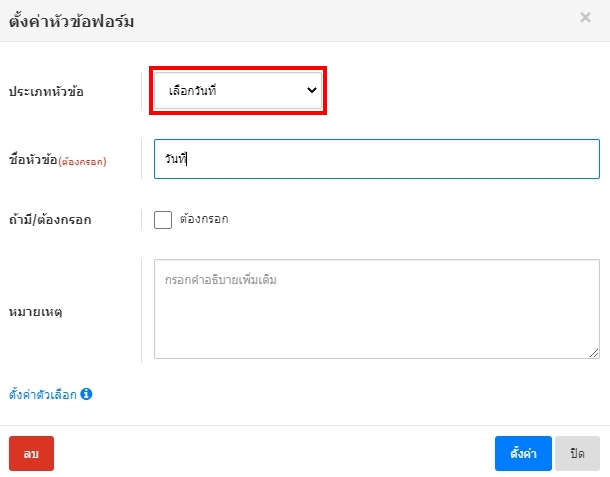The image size is (610, 477).
Task: Click the chevron arrow on the เลือกวันที่ select
Action: coord(311,91)
